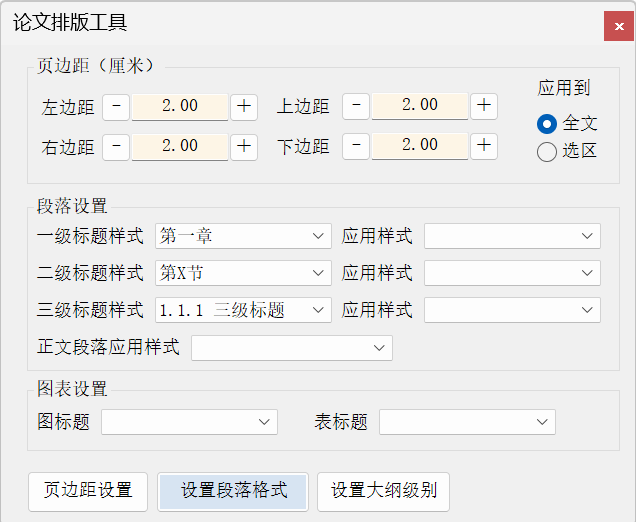Expand the 二级标题样式 dropdown showing 第X节
The width and height of the screenshot is (636, 522).
pos(243,273)
